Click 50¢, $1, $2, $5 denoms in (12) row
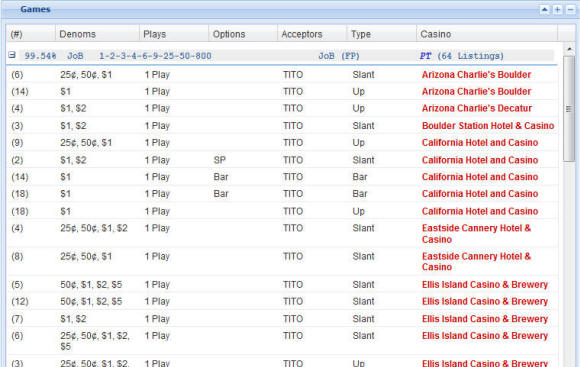The image size is (580, 367). 91,302
